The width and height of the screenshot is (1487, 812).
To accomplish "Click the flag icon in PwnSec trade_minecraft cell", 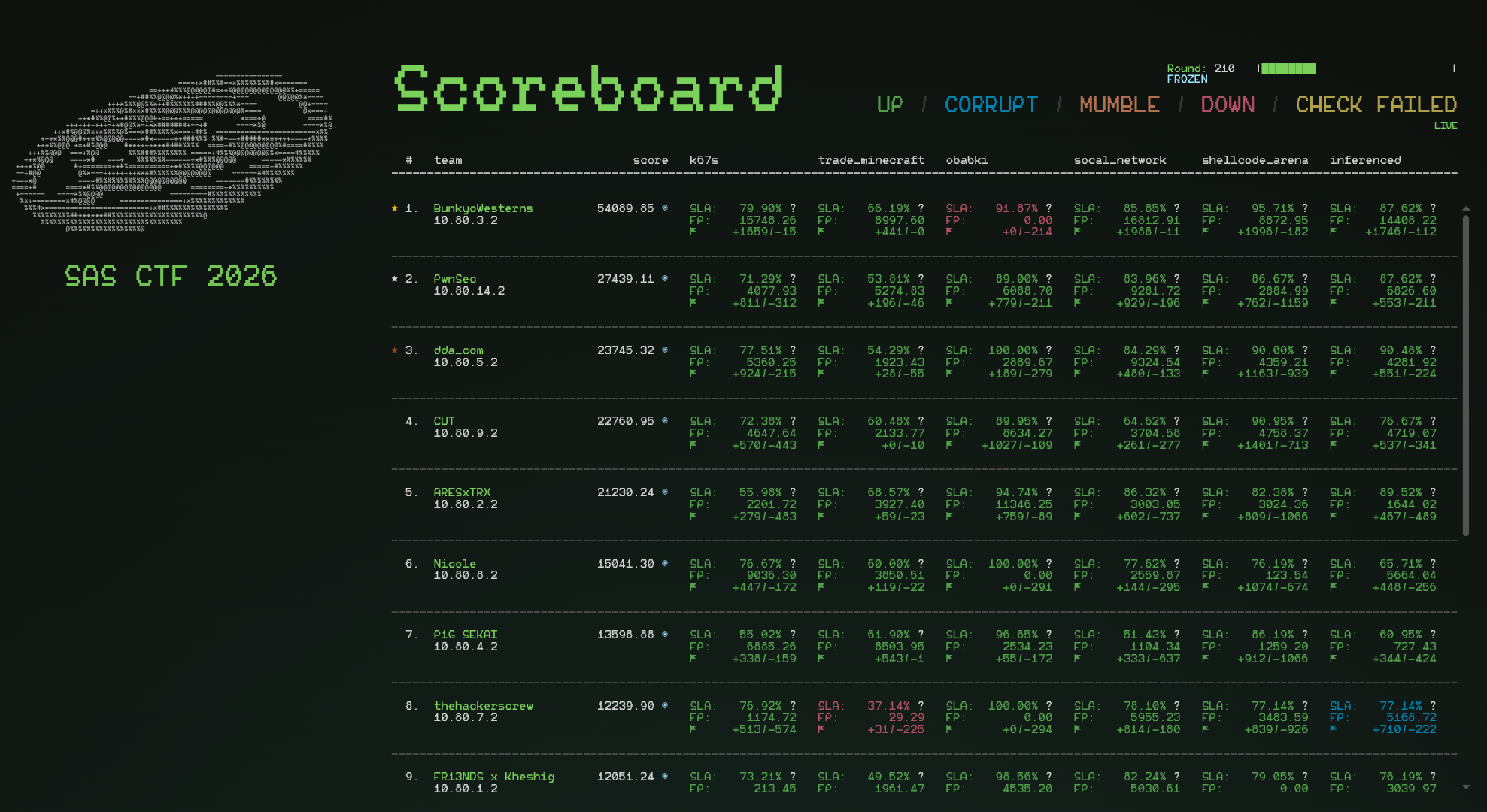I will point(821,303).
